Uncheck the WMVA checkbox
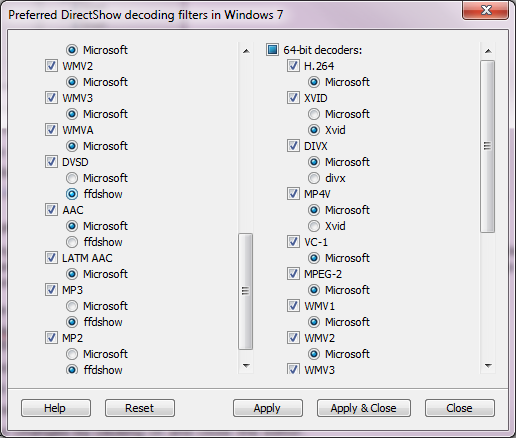This screenshot has width=516, height=438. [51, 130]
